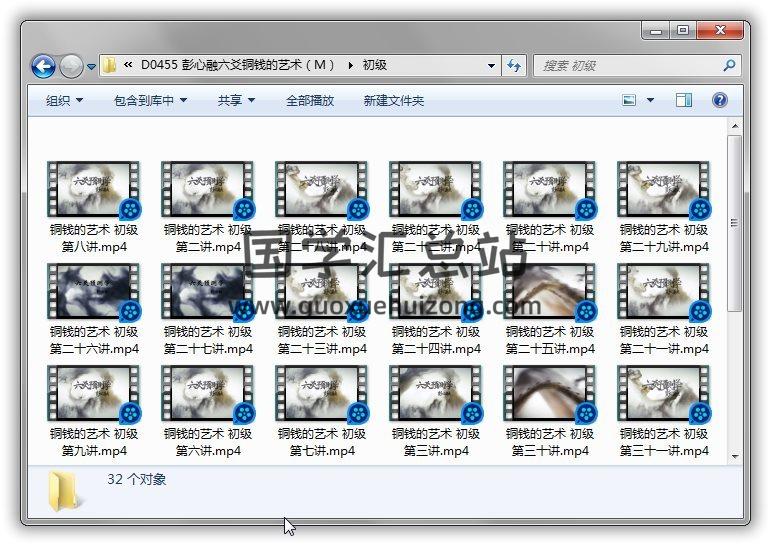
Task: Click the scrollbar down arrow
Action: coord(735,457)
